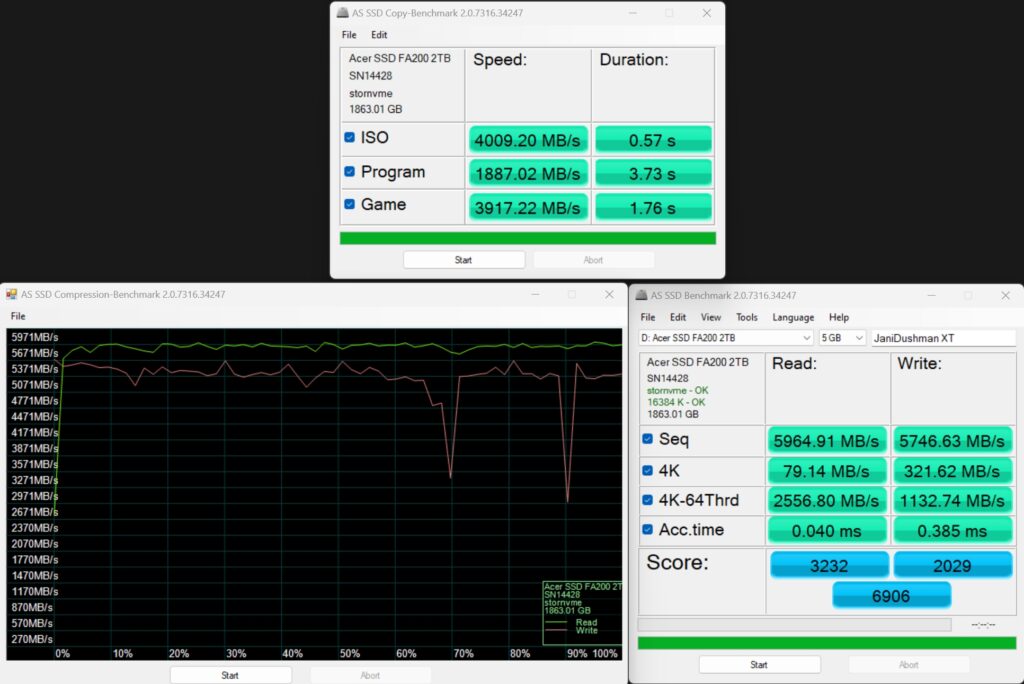Open File menu in Compression-Benchmark window

(x=18, y=316)
